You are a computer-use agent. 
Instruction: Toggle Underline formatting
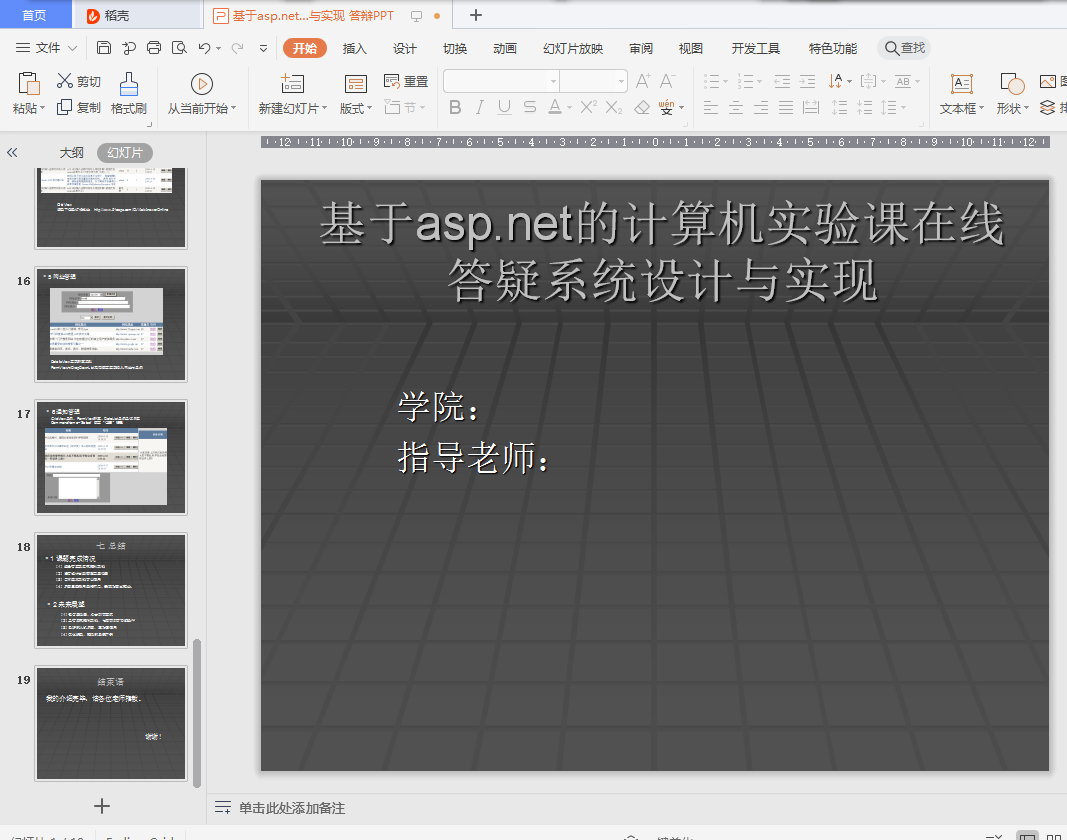pos(504,108)
